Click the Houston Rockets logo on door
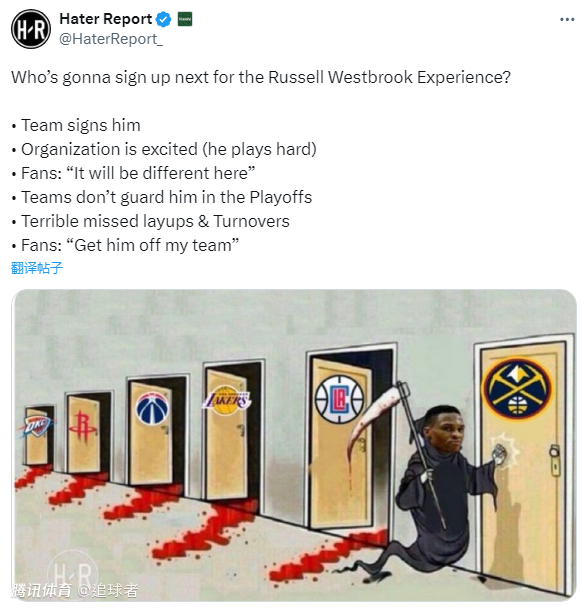 [x=83, y=428]
